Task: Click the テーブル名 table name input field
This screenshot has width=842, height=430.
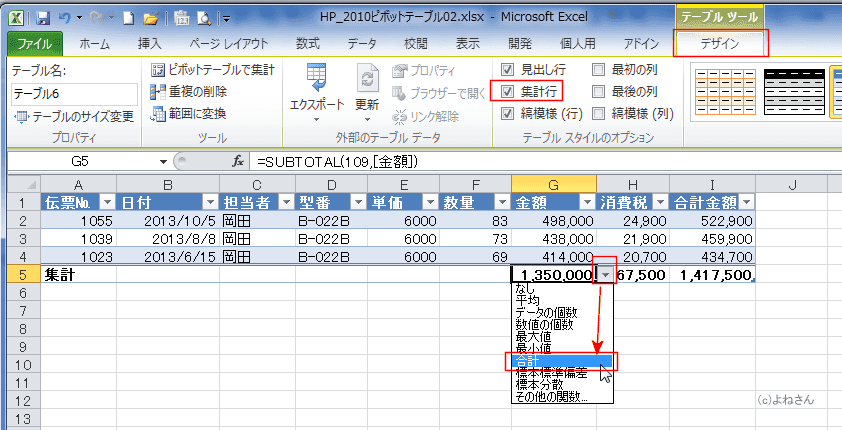Action: click(x=73, y=93)
